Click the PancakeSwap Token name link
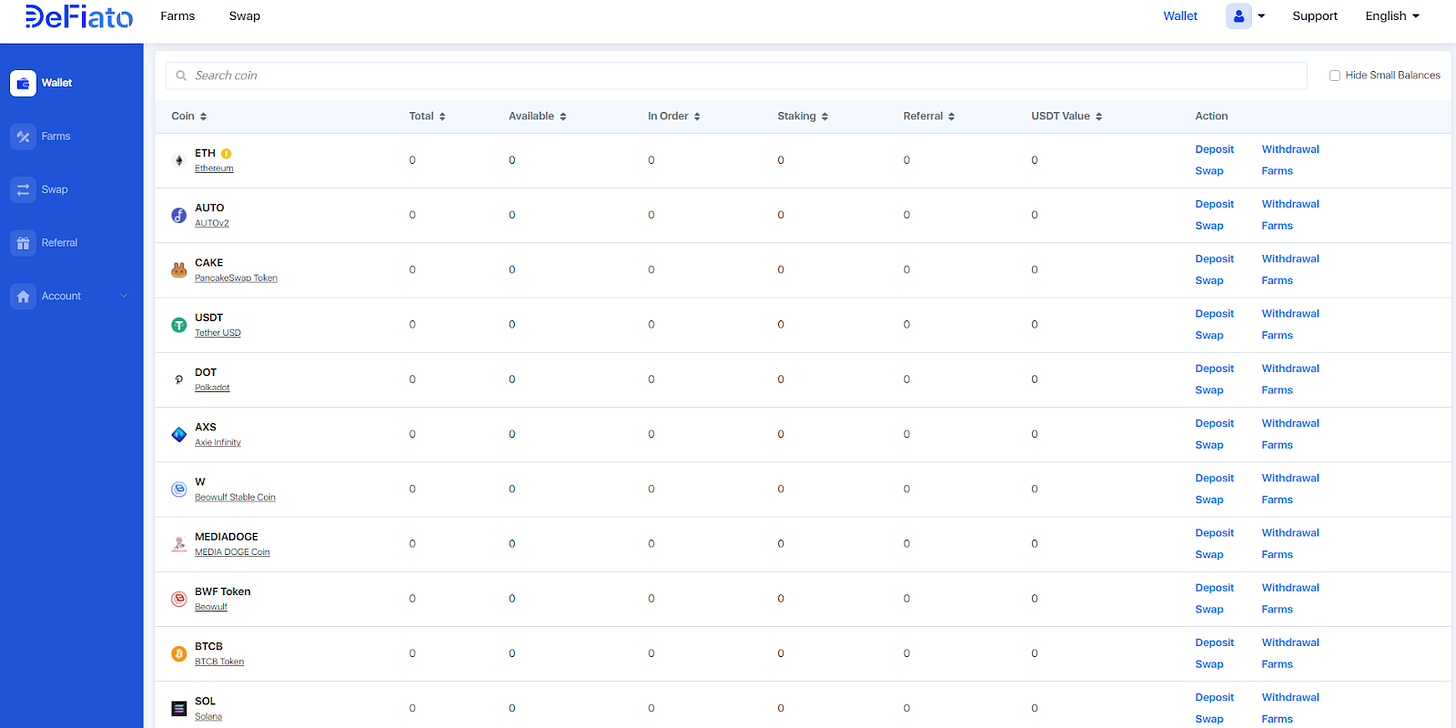Viewport: 1456px width, 728px height. click(236, 278)
